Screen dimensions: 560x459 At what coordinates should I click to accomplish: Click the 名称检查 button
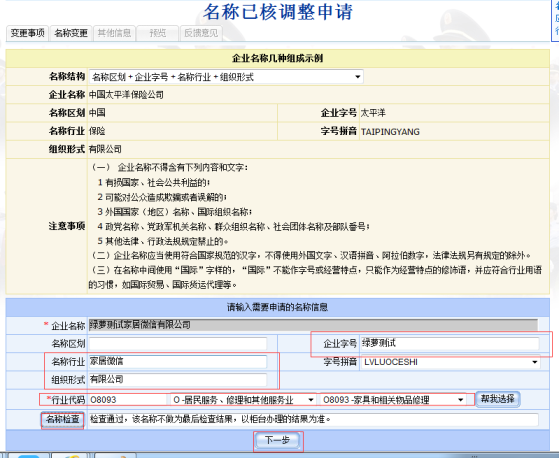click(x=62, y=419)
